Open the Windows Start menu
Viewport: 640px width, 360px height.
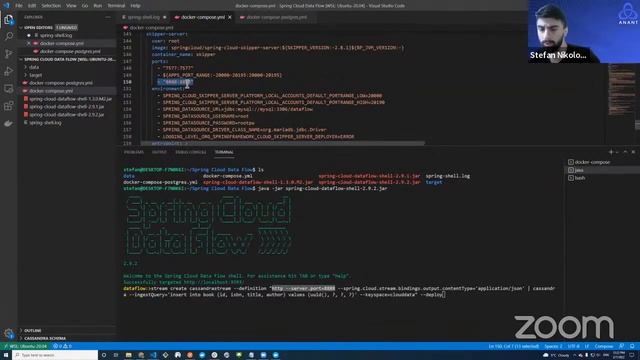click(x=6, y=355)
